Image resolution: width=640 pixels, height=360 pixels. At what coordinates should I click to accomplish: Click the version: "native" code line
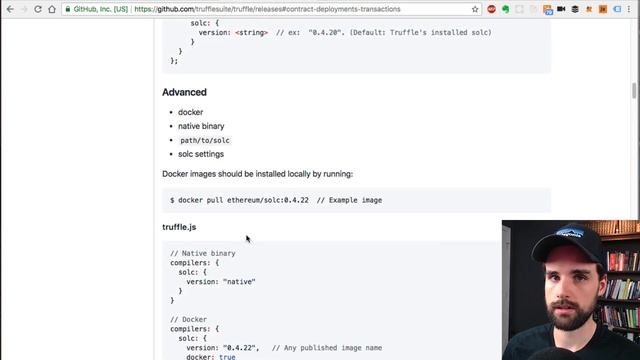[x=221, y=282]
